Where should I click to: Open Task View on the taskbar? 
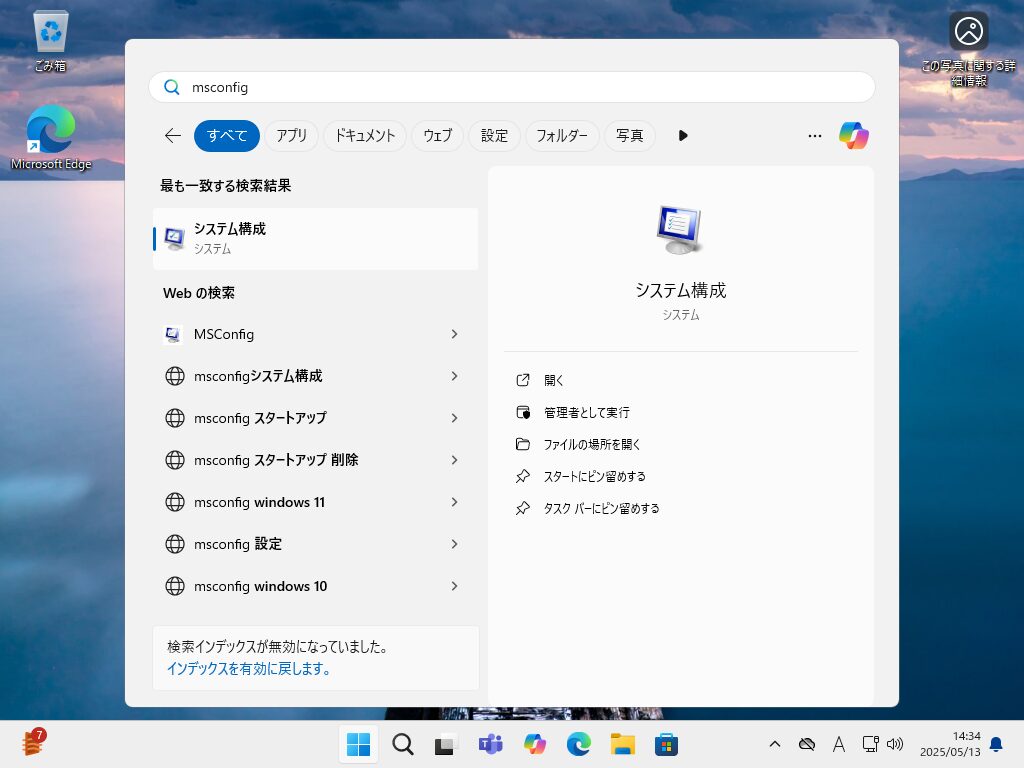[446, 744]
